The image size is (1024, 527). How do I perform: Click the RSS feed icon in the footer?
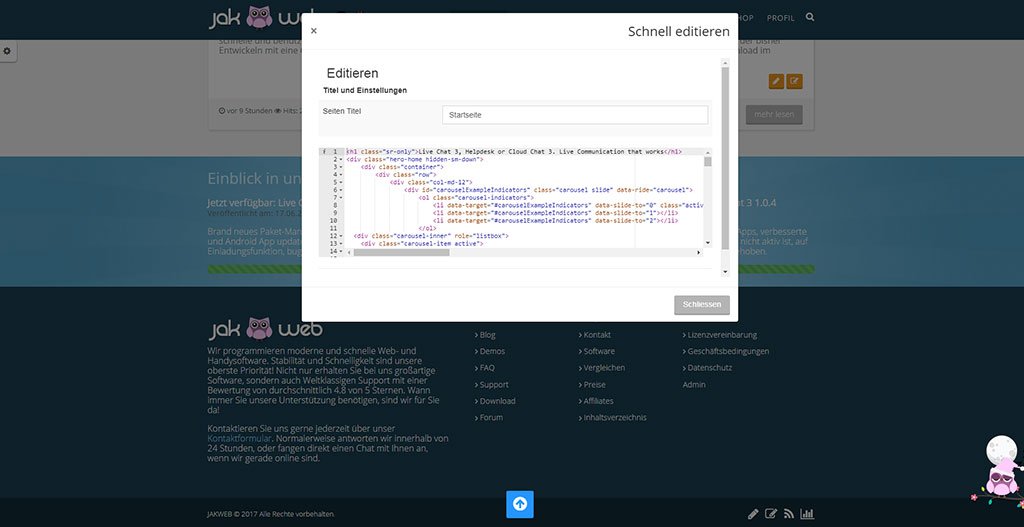(789, 514)
